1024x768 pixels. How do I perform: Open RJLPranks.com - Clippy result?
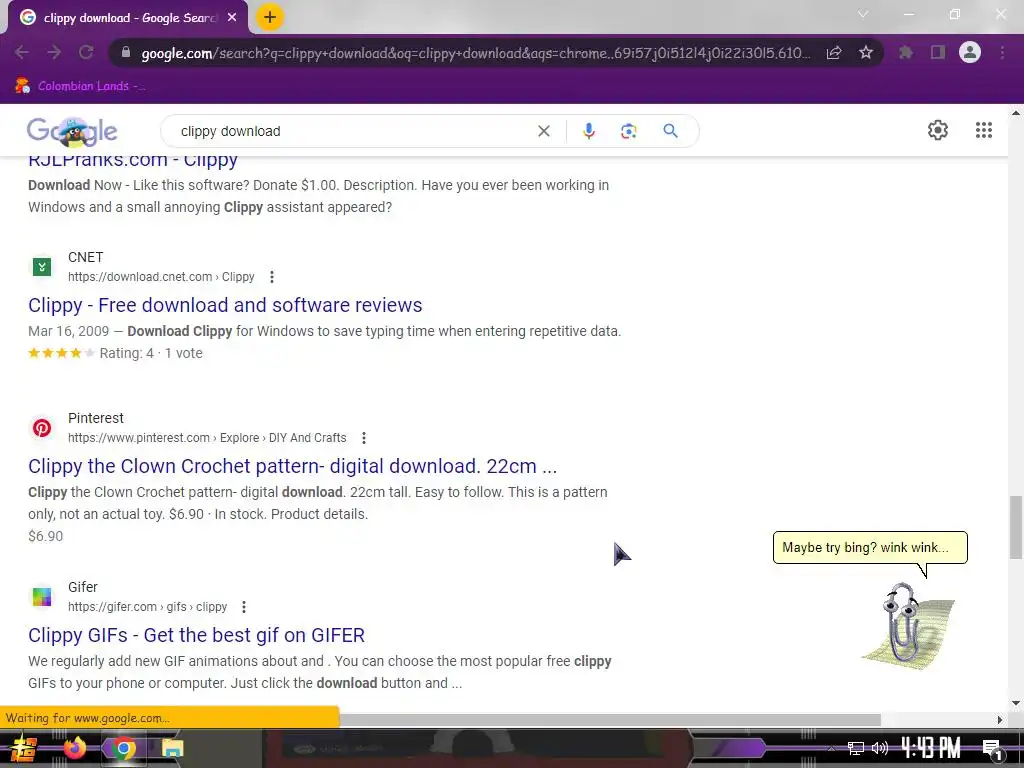(133, 161)
